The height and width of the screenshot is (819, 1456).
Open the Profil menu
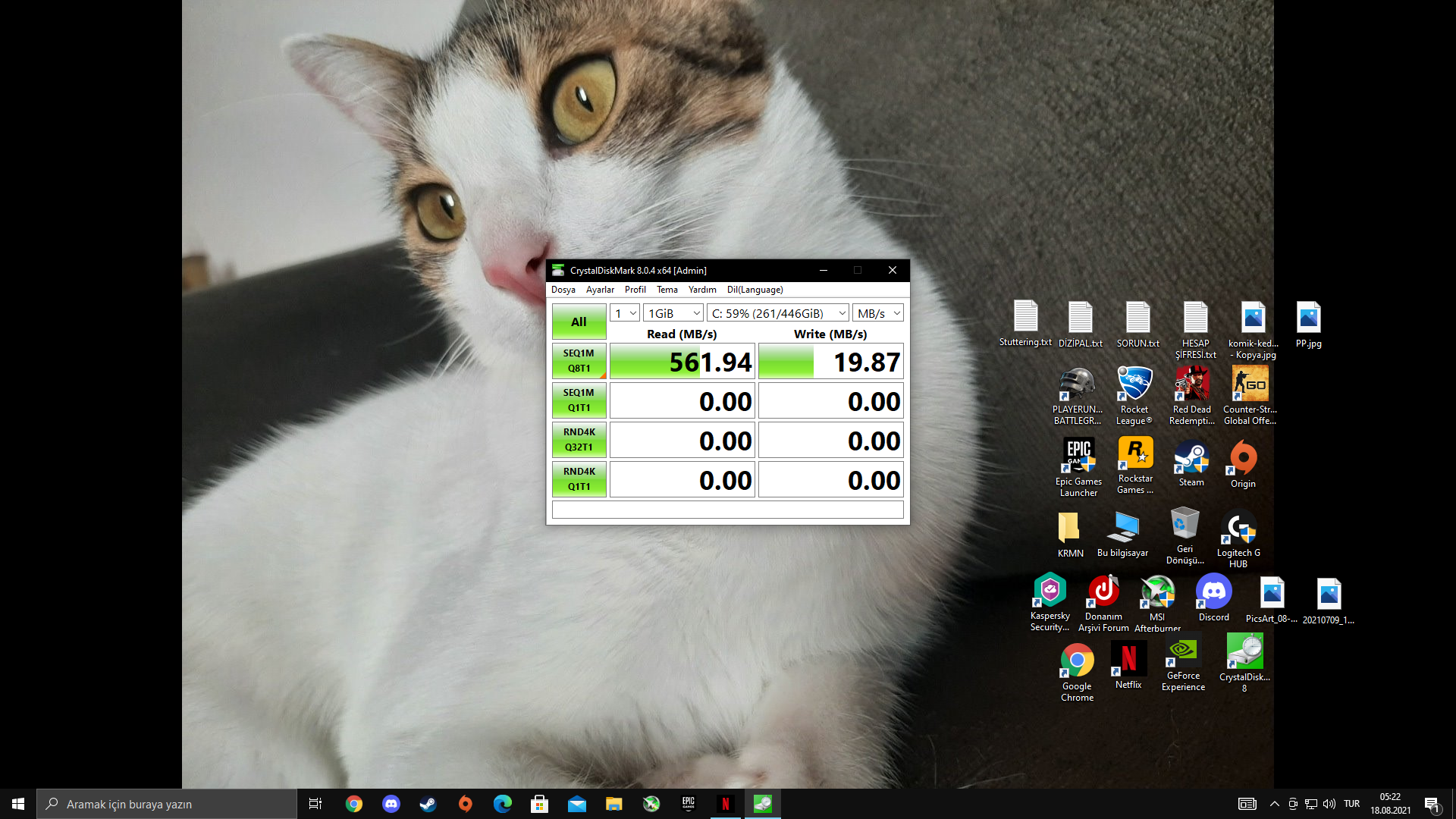[635, 290]
